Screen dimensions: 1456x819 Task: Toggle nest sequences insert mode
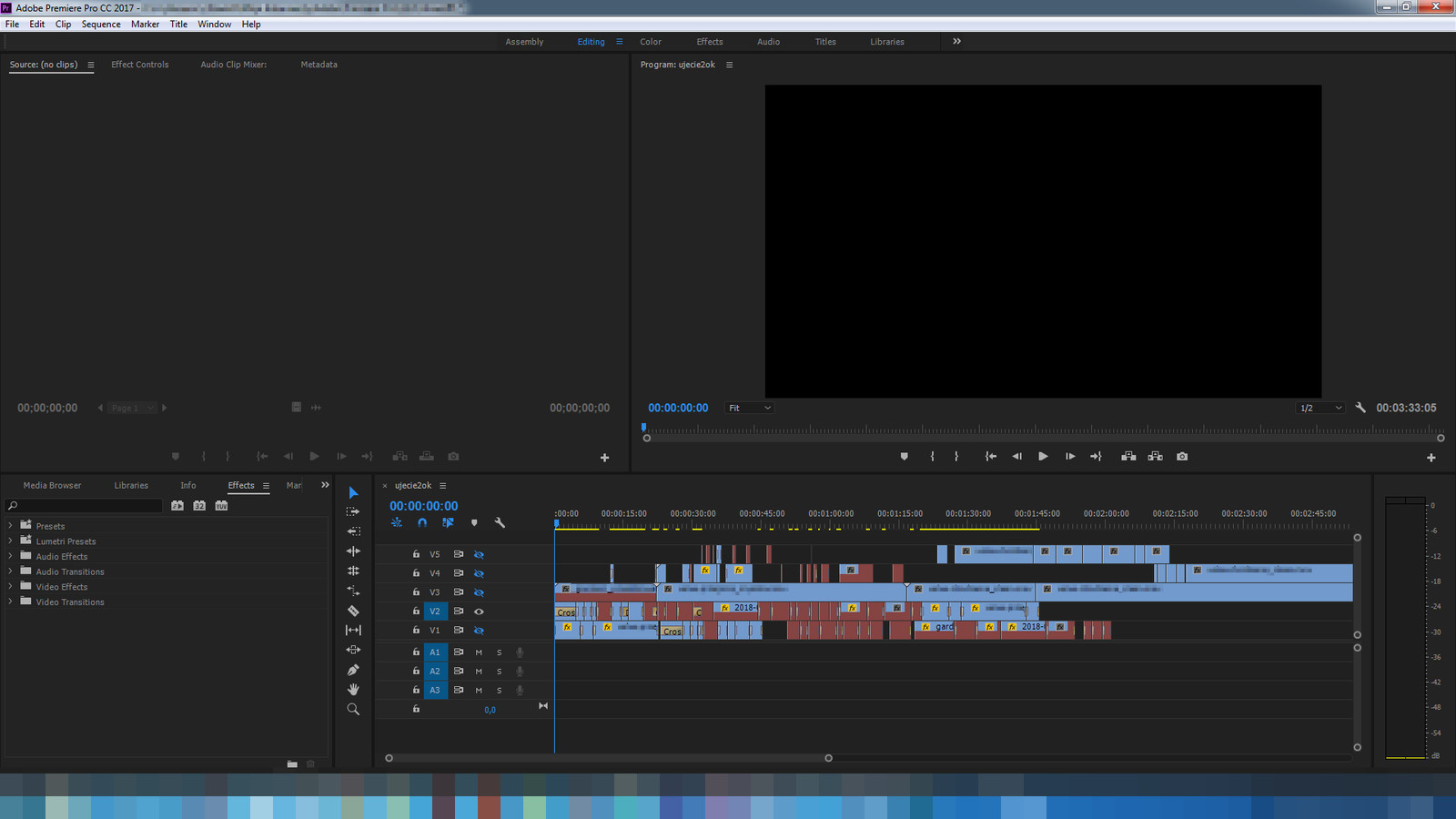coord(397,523)
